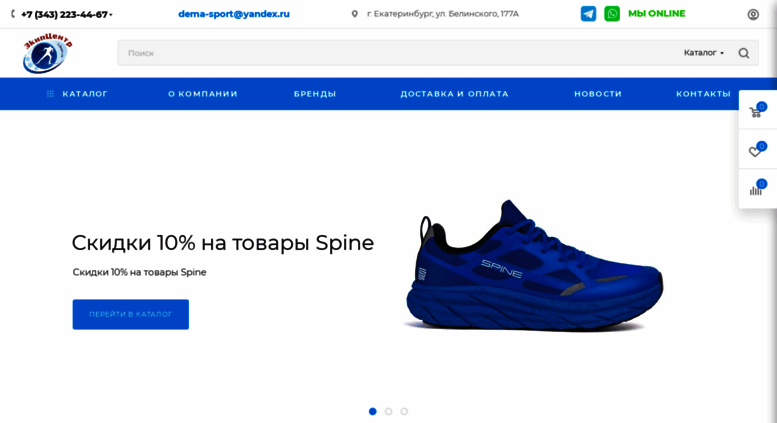This screenshot has width=777, height=423.
Task: Select the second slider dot
Action: (388, 411)
